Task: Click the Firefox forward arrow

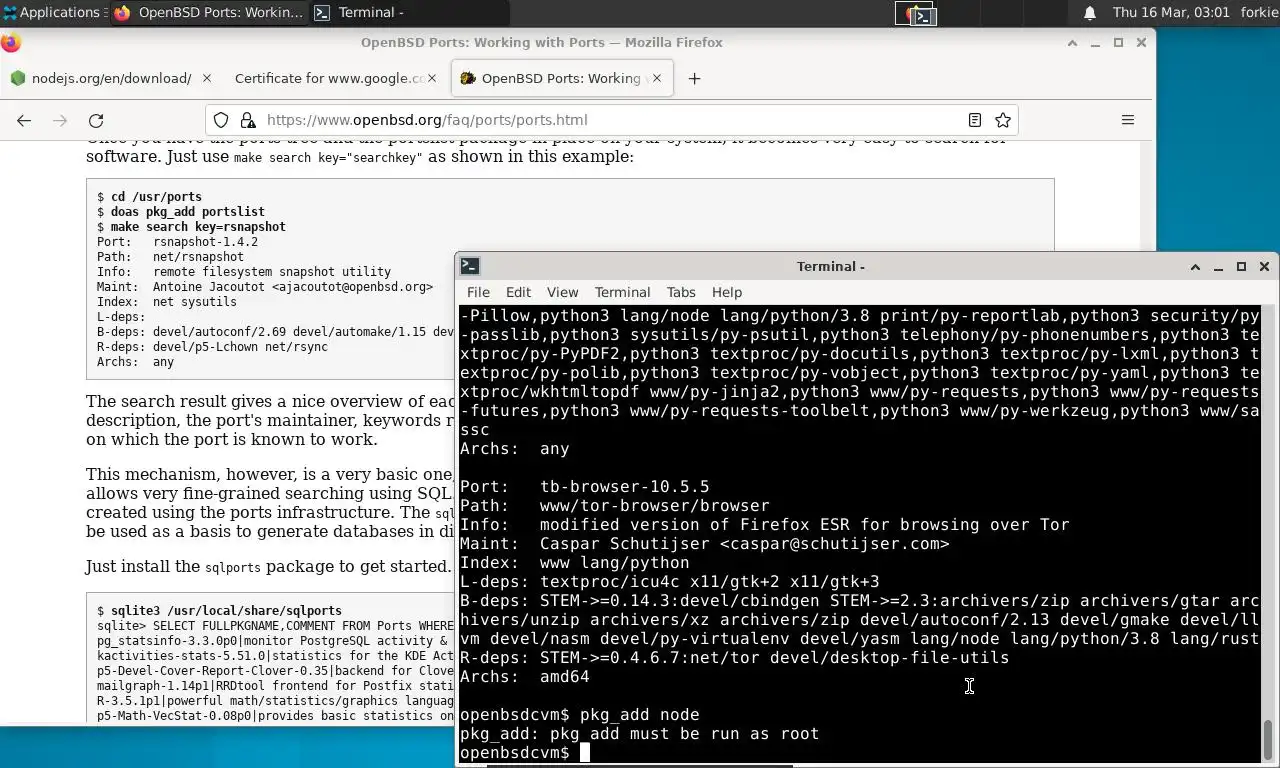Action: (60, 120)
